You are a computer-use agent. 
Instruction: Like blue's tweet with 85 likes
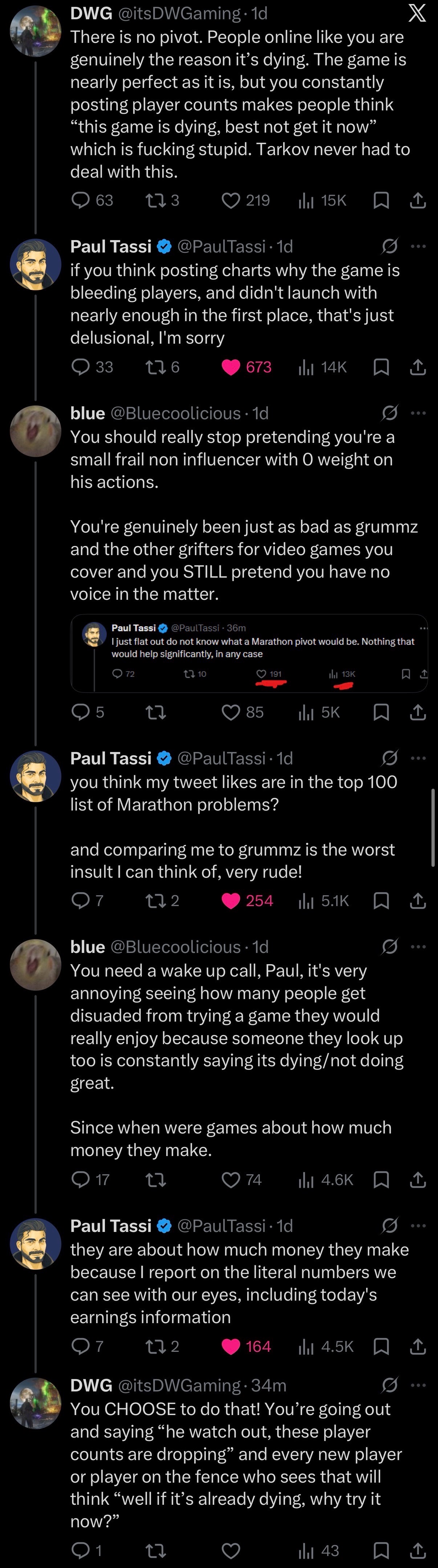[x=242, y=712]
